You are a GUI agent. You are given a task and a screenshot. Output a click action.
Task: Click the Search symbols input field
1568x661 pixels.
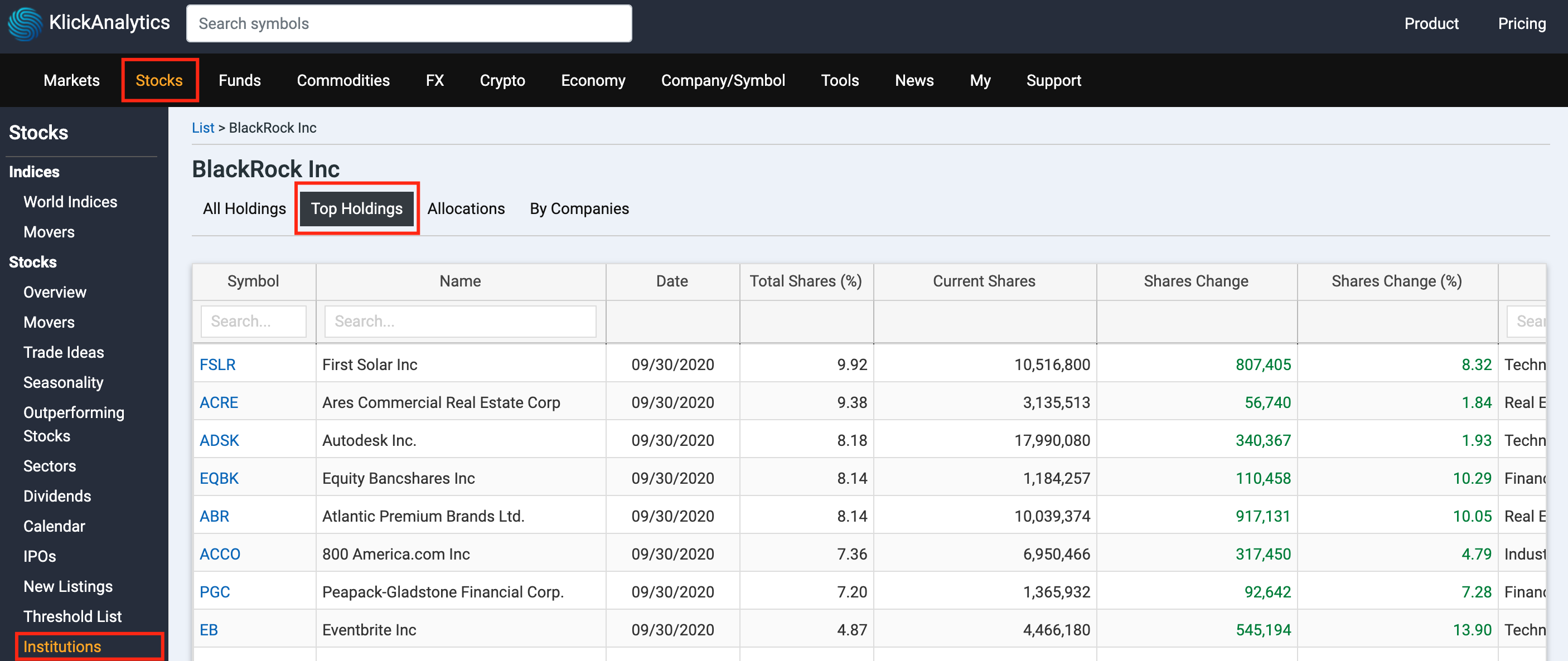point(409,24)
